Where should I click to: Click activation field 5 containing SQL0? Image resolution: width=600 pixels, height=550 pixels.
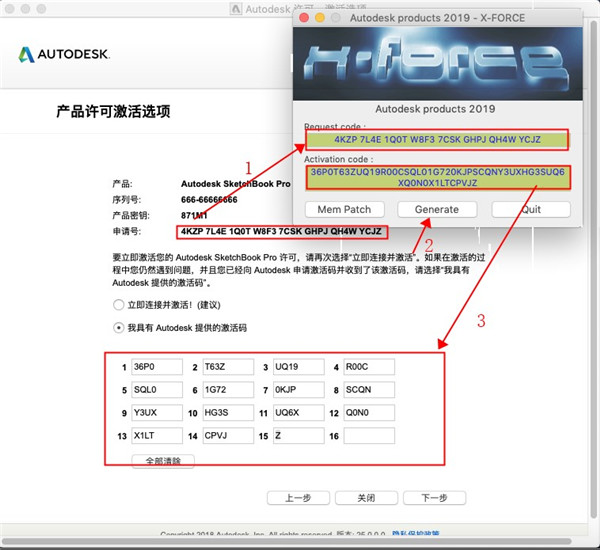[x=157, y=390]
